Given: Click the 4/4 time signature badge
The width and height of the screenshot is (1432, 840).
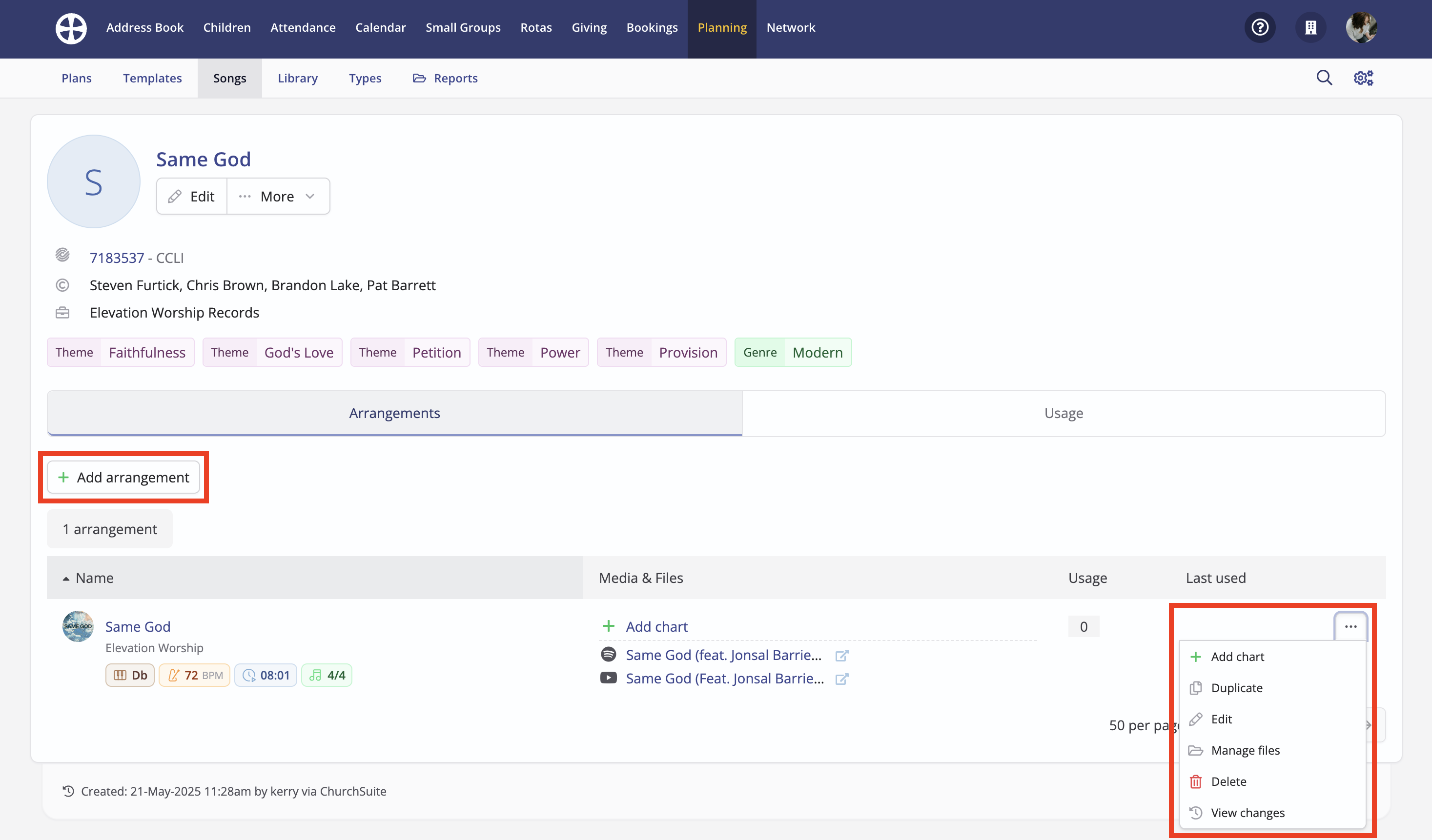Looking at the screenshot, I should (327, 675).
